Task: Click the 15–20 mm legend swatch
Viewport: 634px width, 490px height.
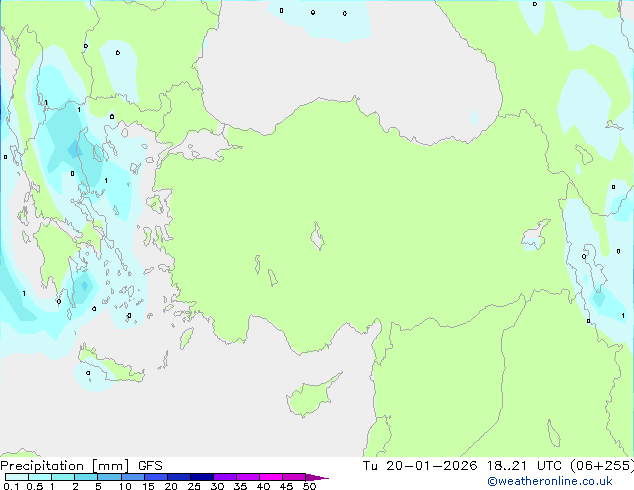Action: 155,477
